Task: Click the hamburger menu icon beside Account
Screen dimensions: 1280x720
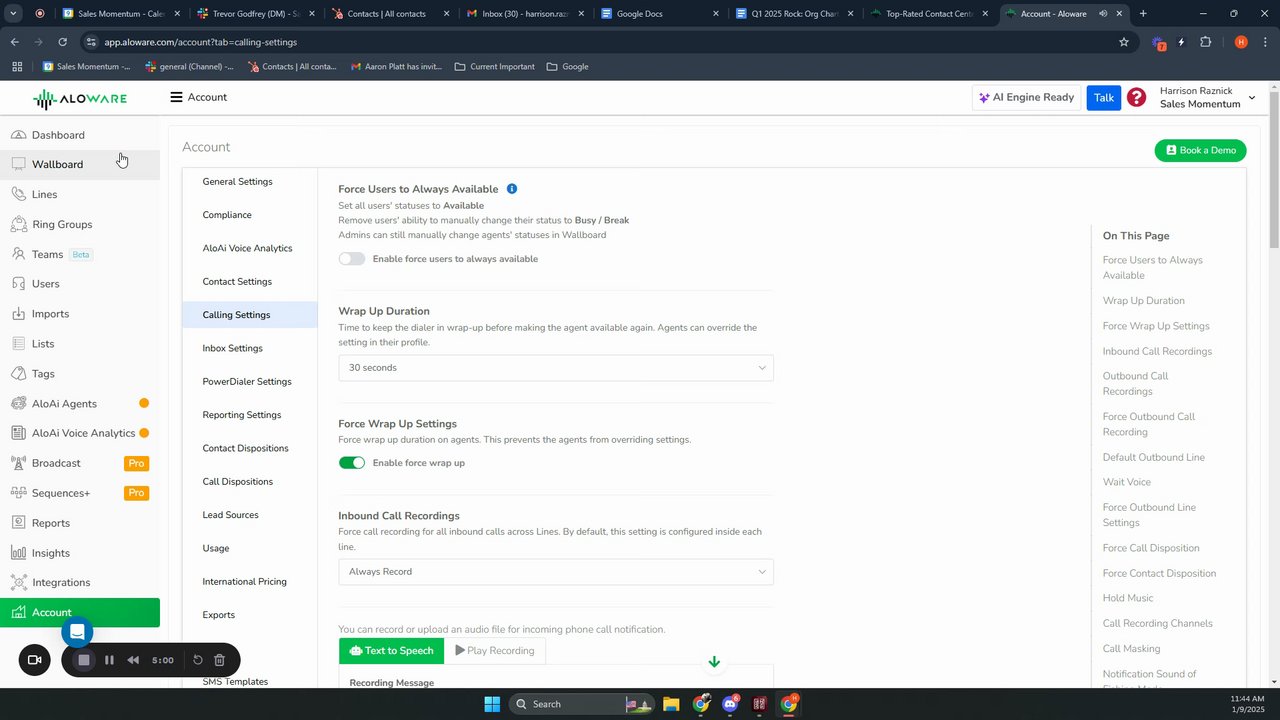Action: tap(176, 97)
